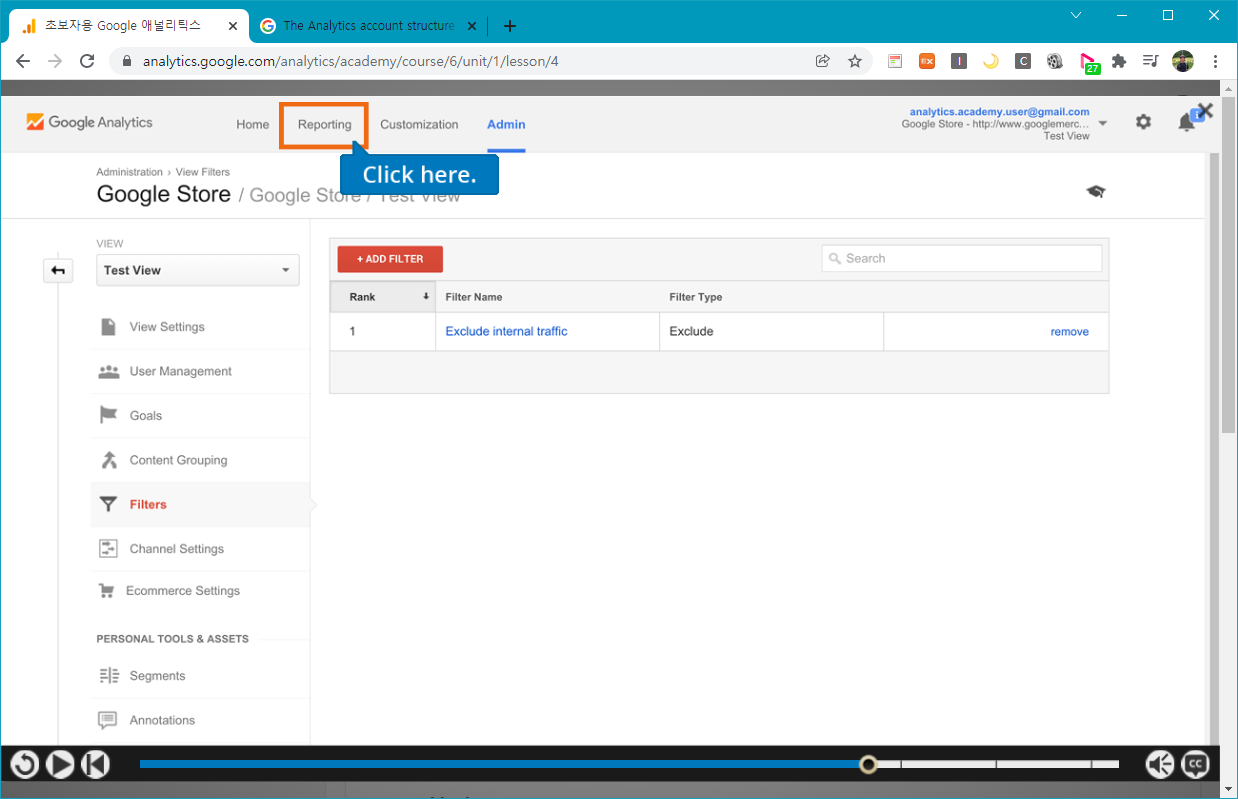
Task: Click the Exclude filter type cell
Action: (x=771, y=331)
